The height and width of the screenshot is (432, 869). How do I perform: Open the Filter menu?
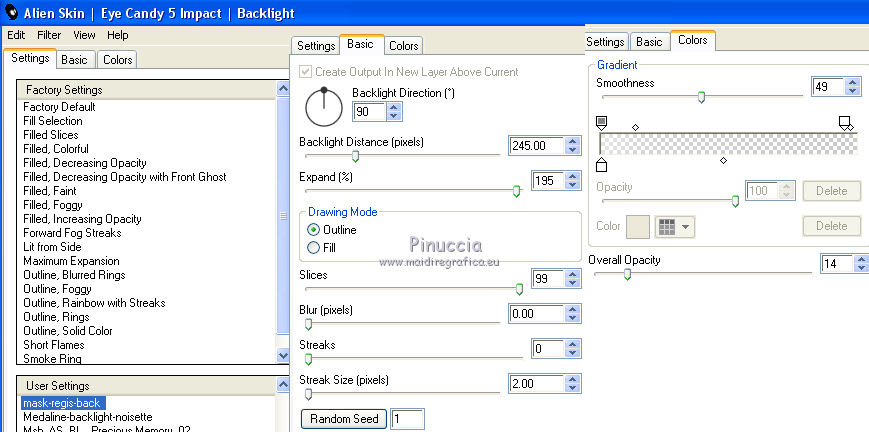pos(49,35)
